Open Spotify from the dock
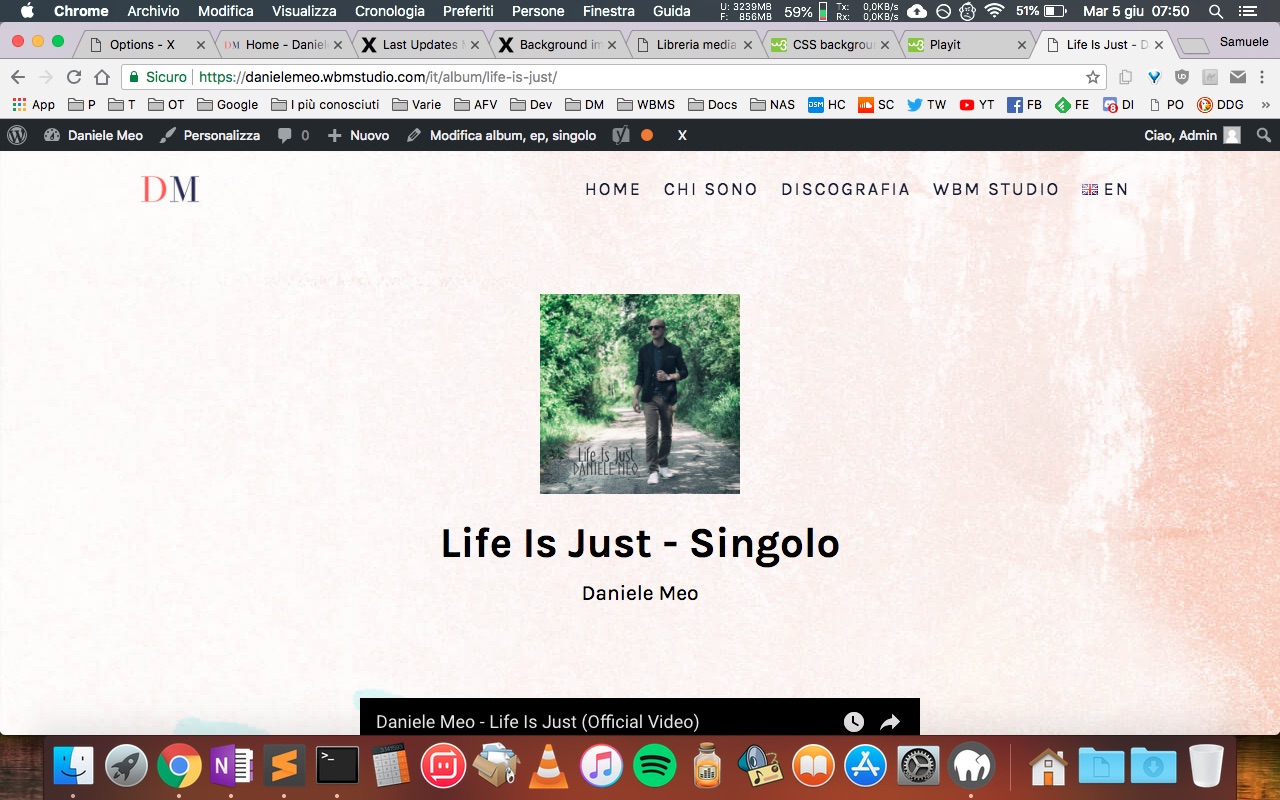Viewport: 1280px width, 800px height. [654, 767]
